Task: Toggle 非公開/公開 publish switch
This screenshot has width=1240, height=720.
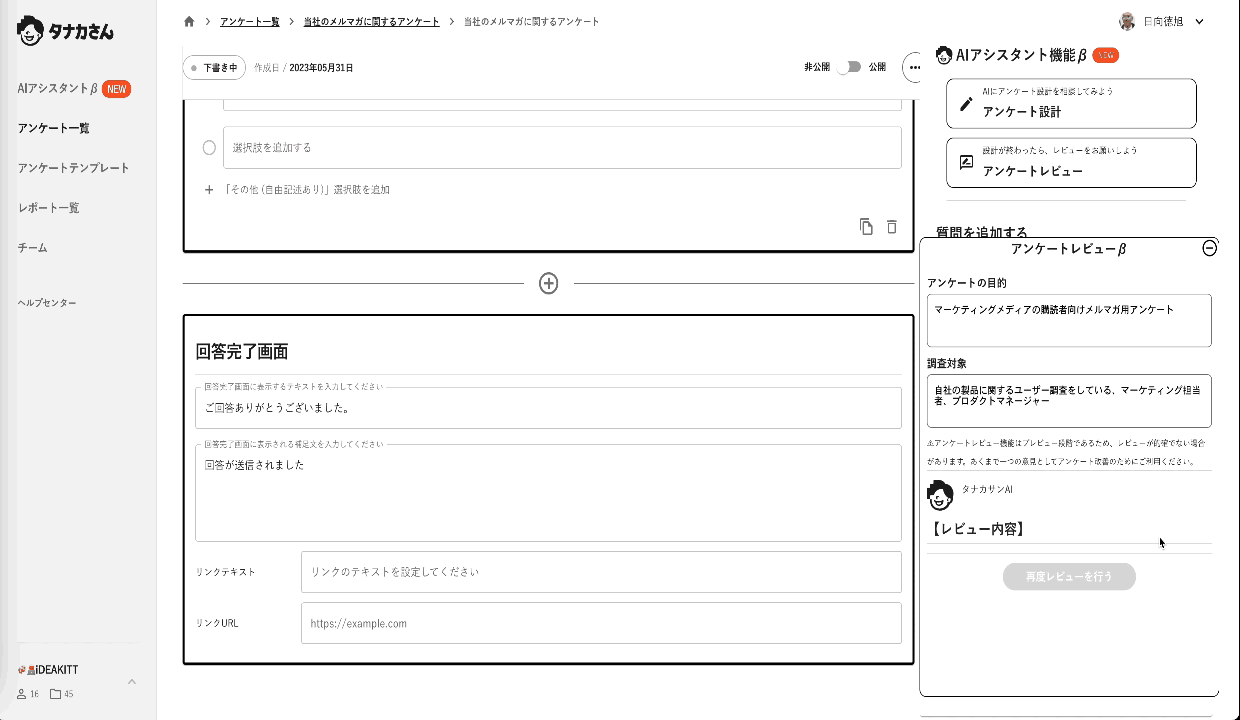Action: (848, 67)
